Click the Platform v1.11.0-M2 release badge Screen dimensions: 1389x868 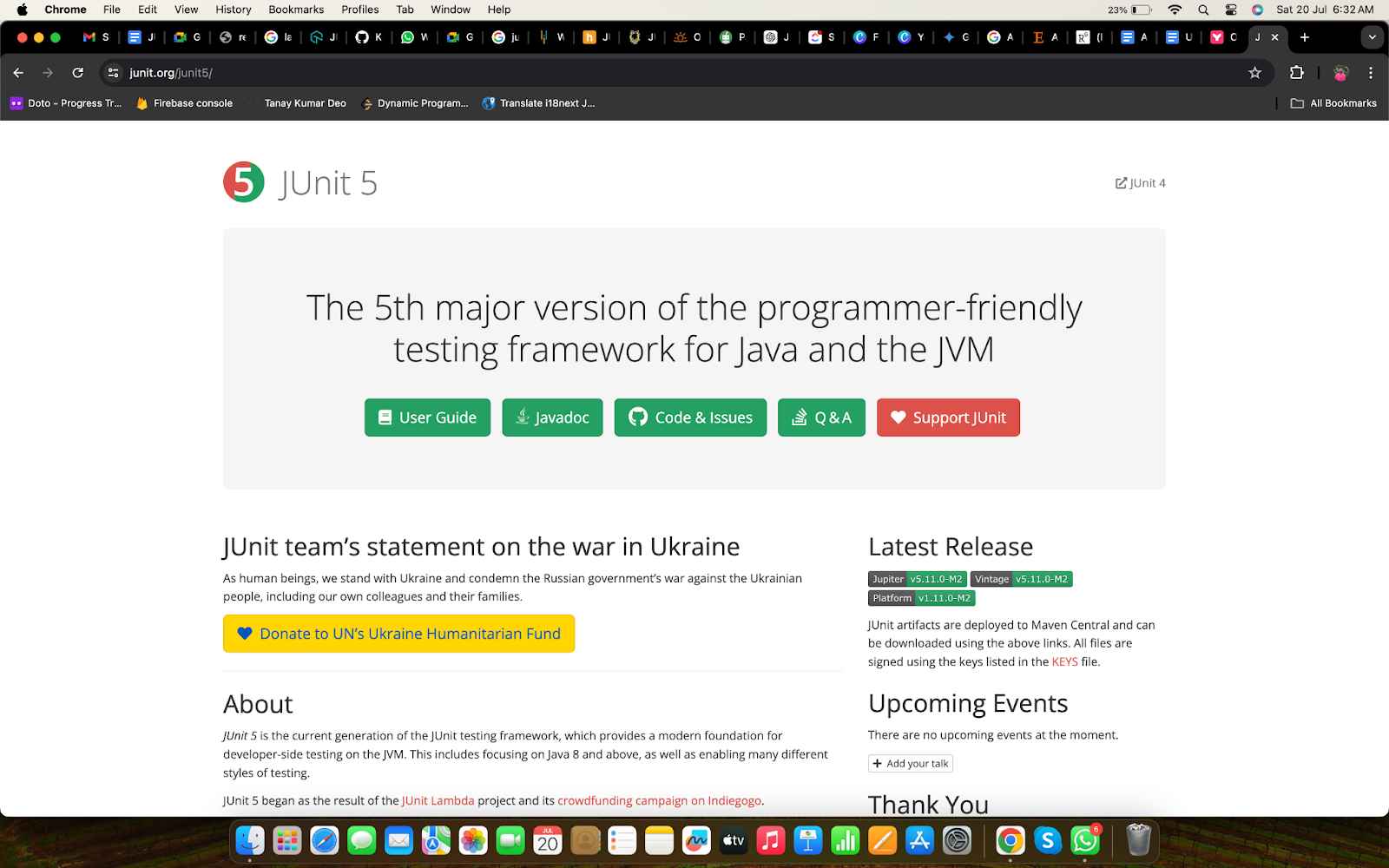tap(922, 598)
